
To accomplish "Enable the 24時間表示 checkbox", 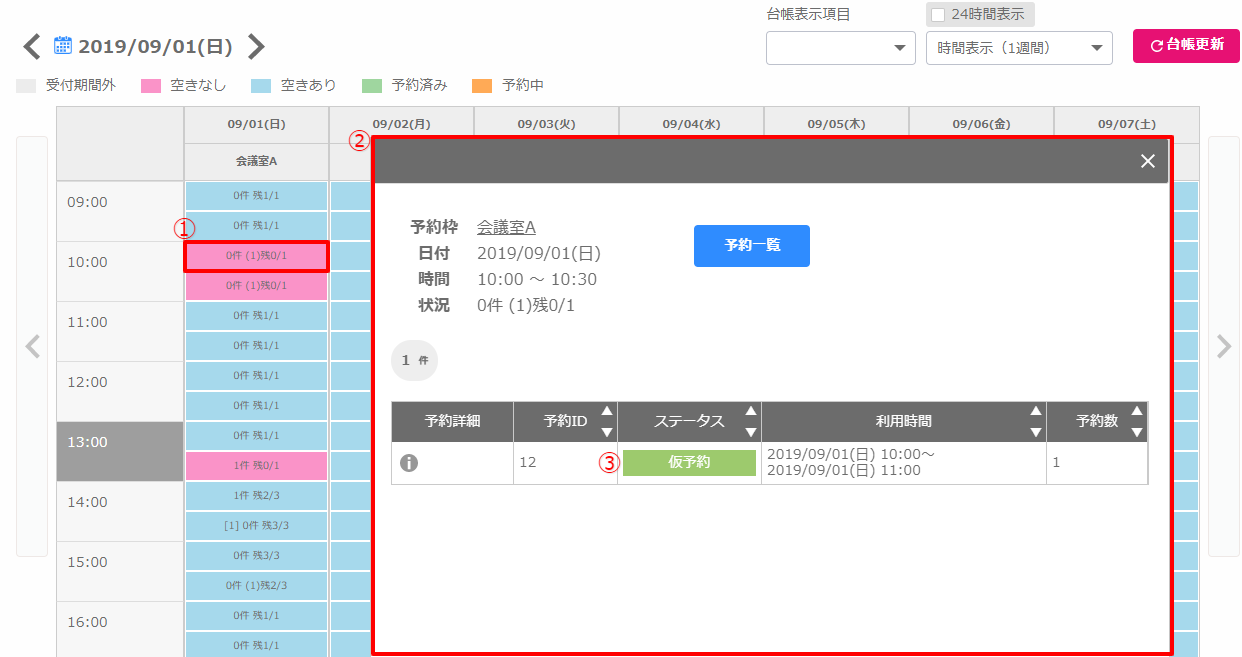I will tap(938, 15).
